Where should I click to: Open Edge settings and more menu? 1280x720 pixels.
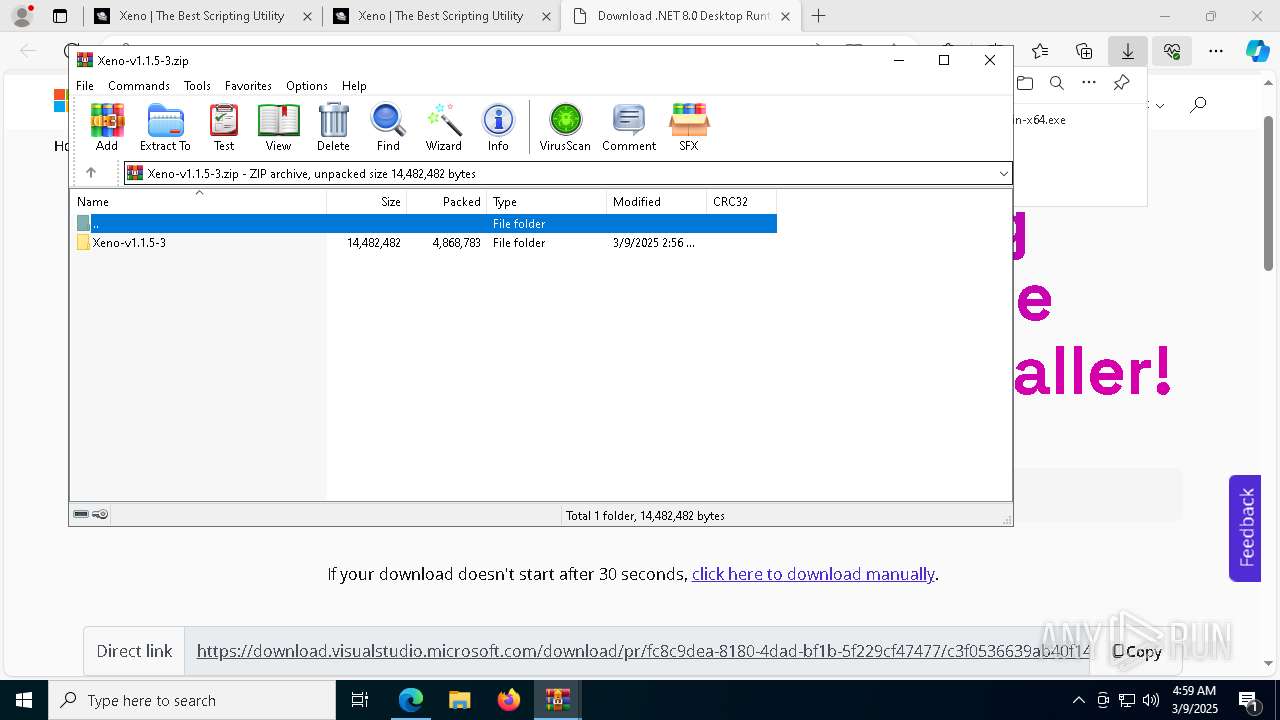point(1216,51)
